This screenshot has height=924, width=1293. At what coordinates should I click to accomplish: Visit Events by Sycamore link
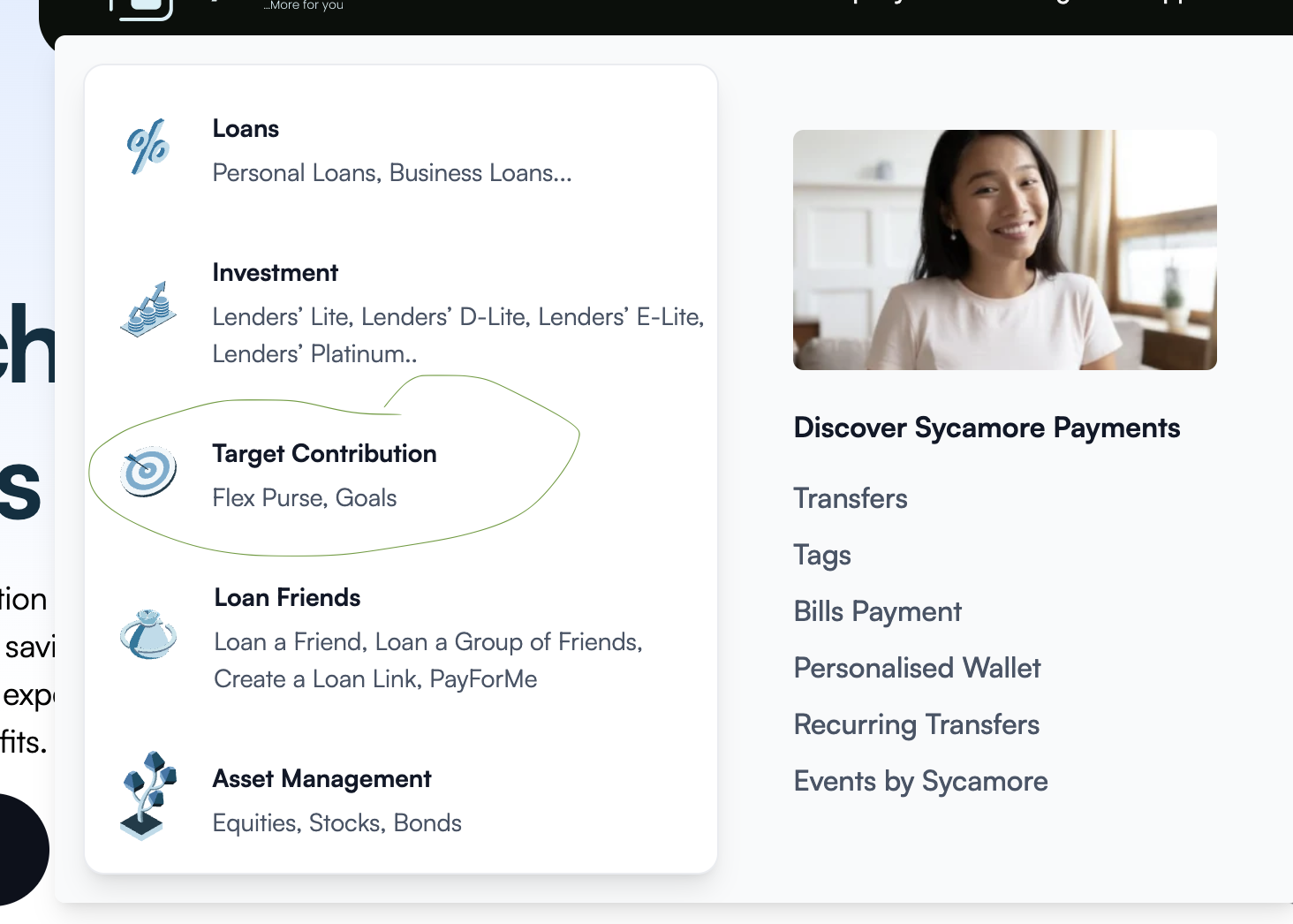click(920, 781)
